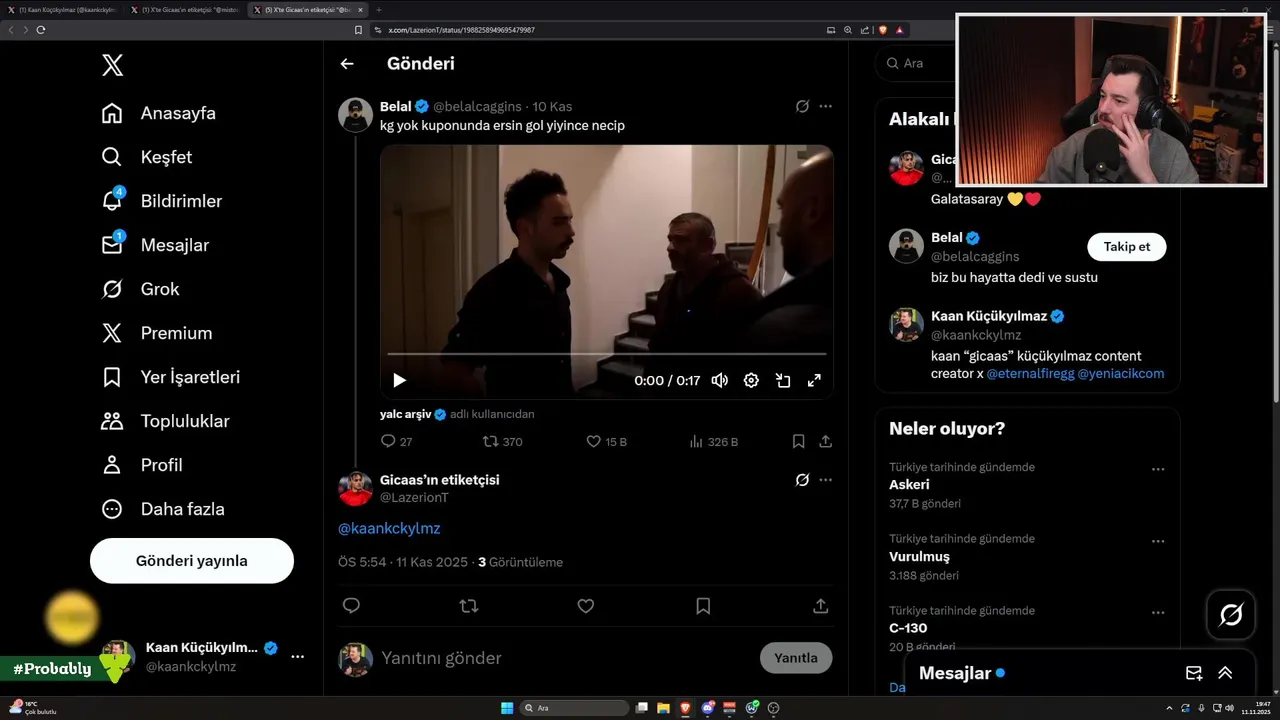Switch to first browser tab Kaan Küçükyılmaz
This screenshot has width=1280, height=720.
[66, 10]
